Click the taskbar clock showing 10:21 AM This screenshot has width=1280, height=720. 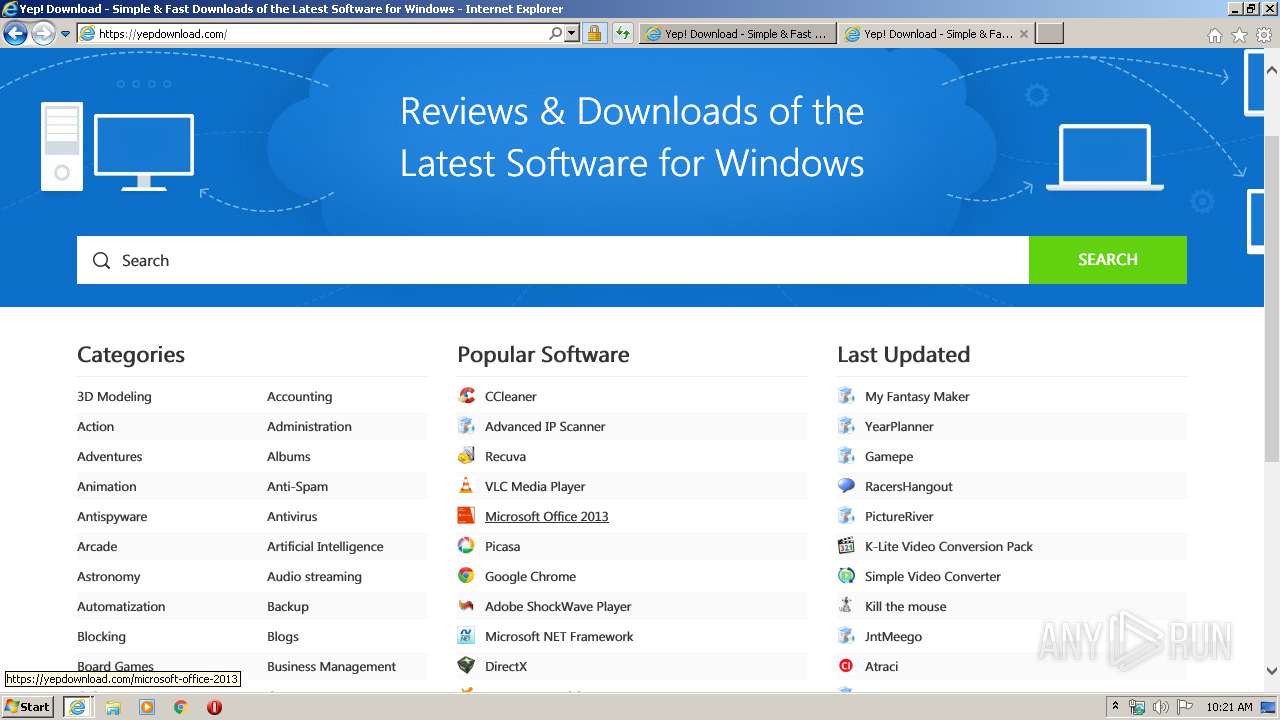(1229, 707)
